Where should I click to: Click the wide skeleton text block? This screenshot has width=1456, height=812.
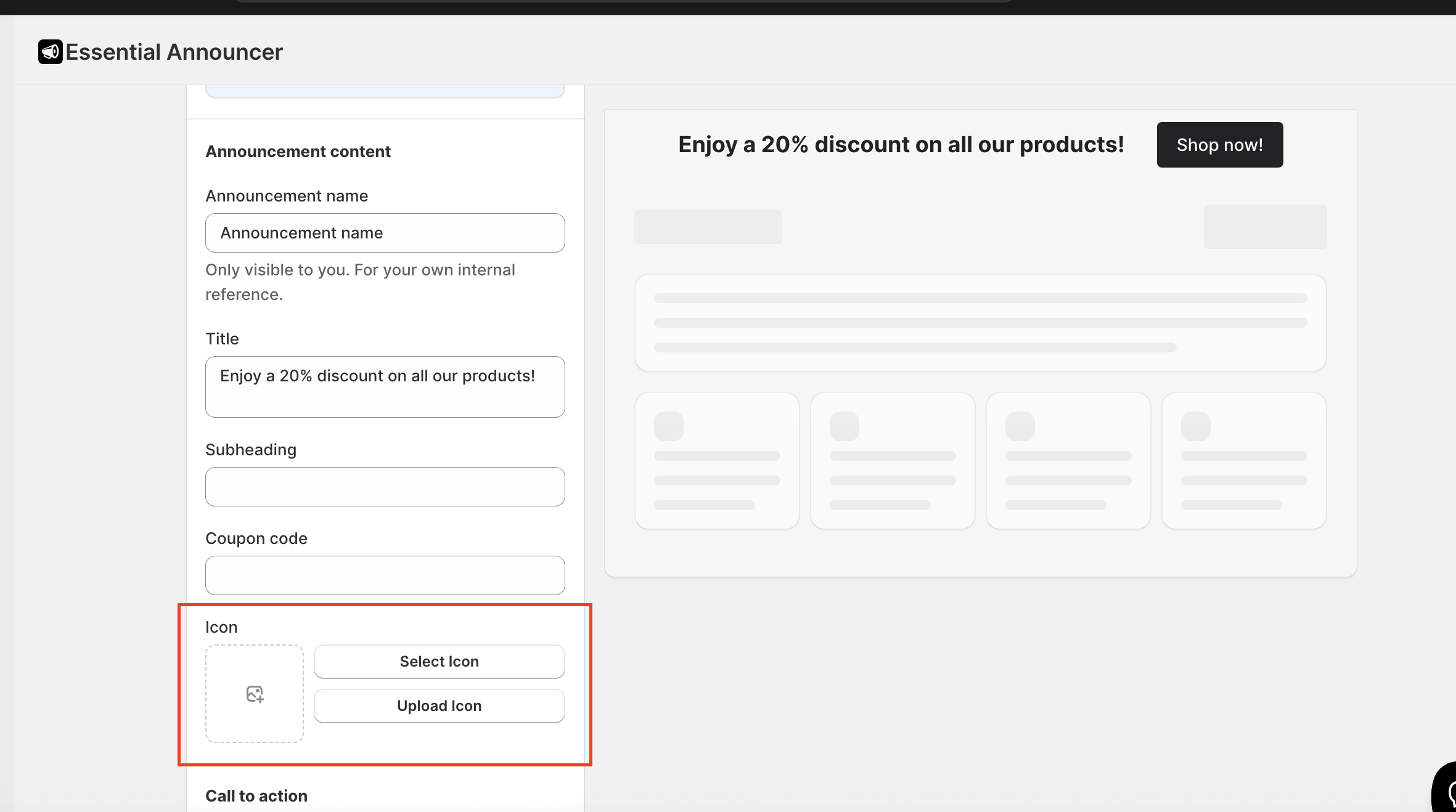tap(980, 323)
